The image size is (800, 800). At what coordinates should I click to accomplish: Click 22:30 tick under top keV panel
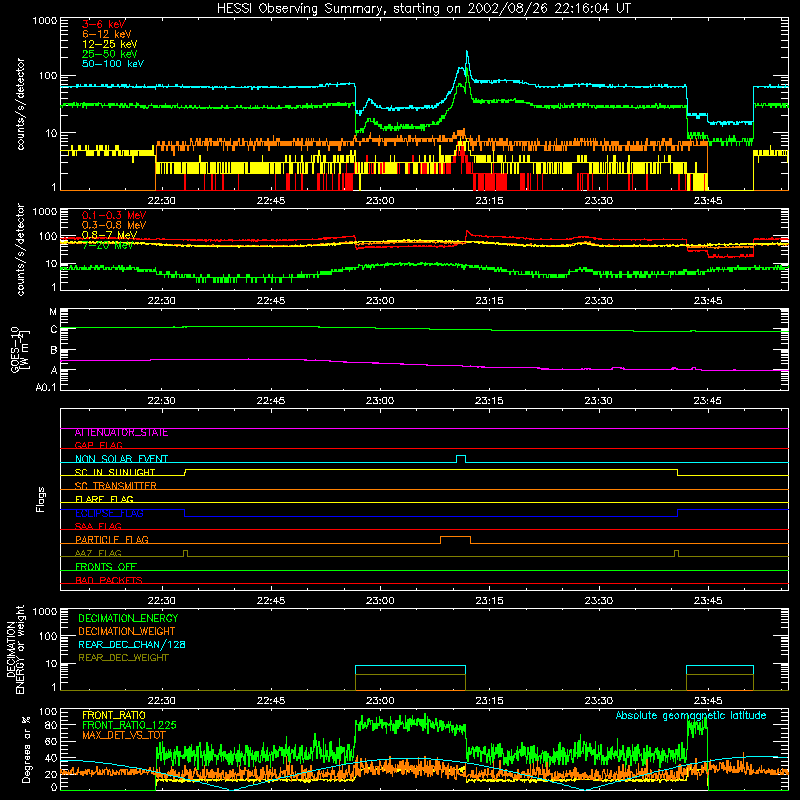(162, 201)
